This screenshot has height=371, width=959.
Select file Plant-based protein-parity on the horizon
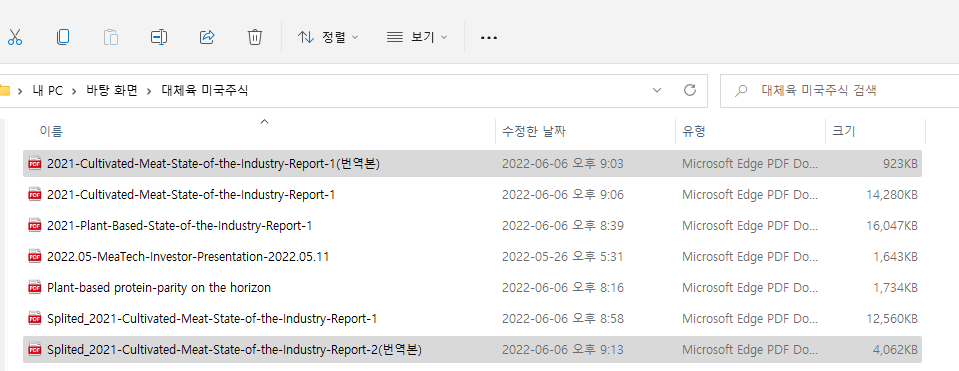(472, 287)
